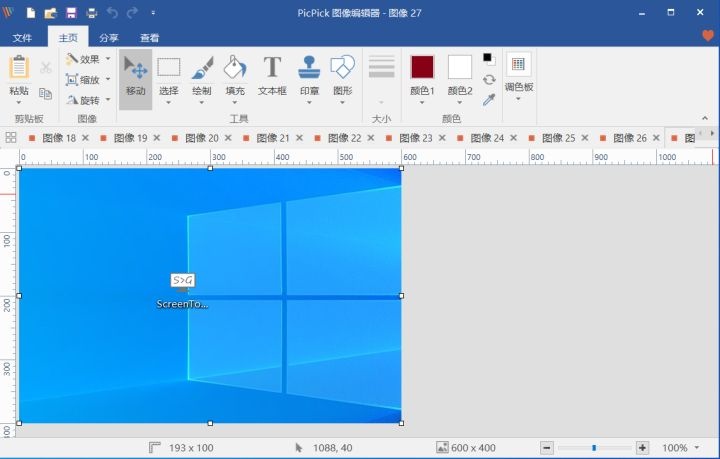
Task: Click the heart icon in ribbon corner
Action: [x=708, y=35]
